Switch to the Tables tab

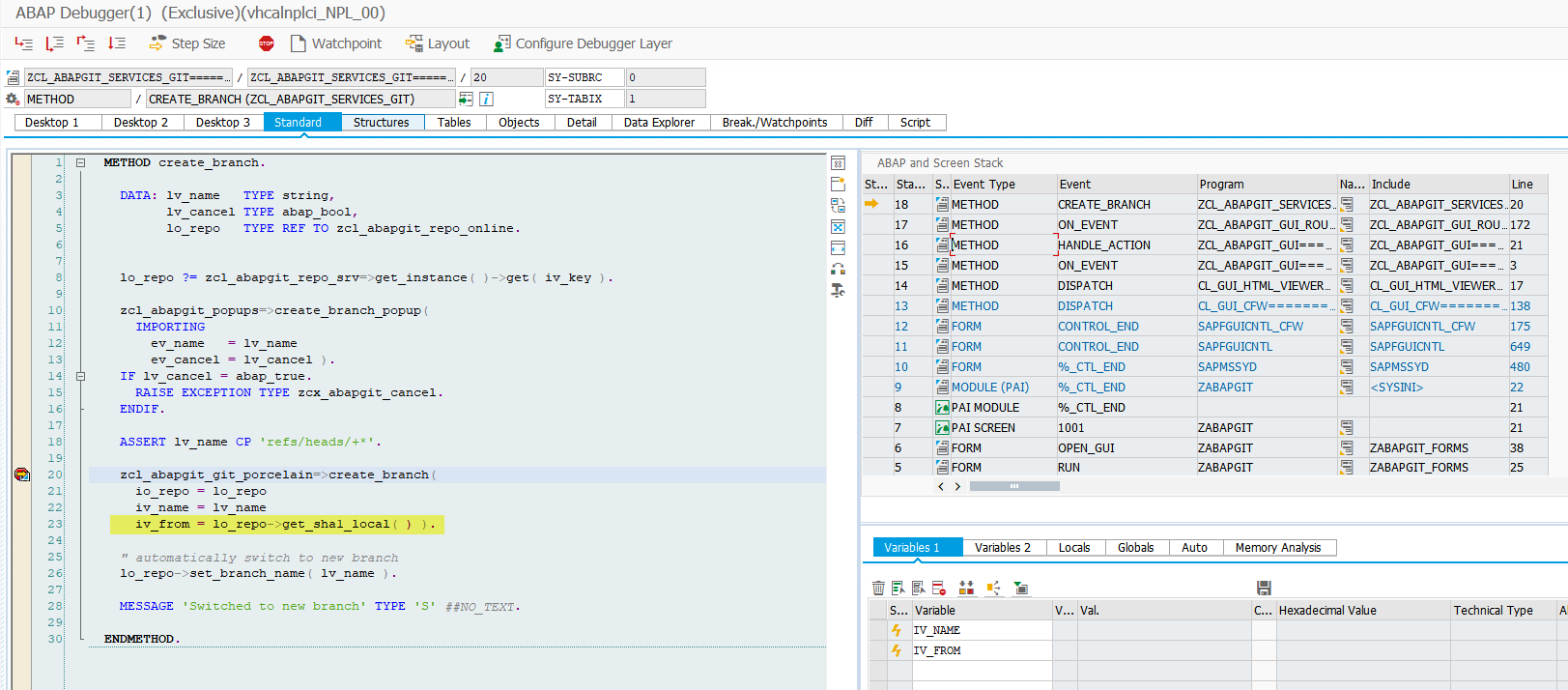pyautogui.click(x=454, y=123)
